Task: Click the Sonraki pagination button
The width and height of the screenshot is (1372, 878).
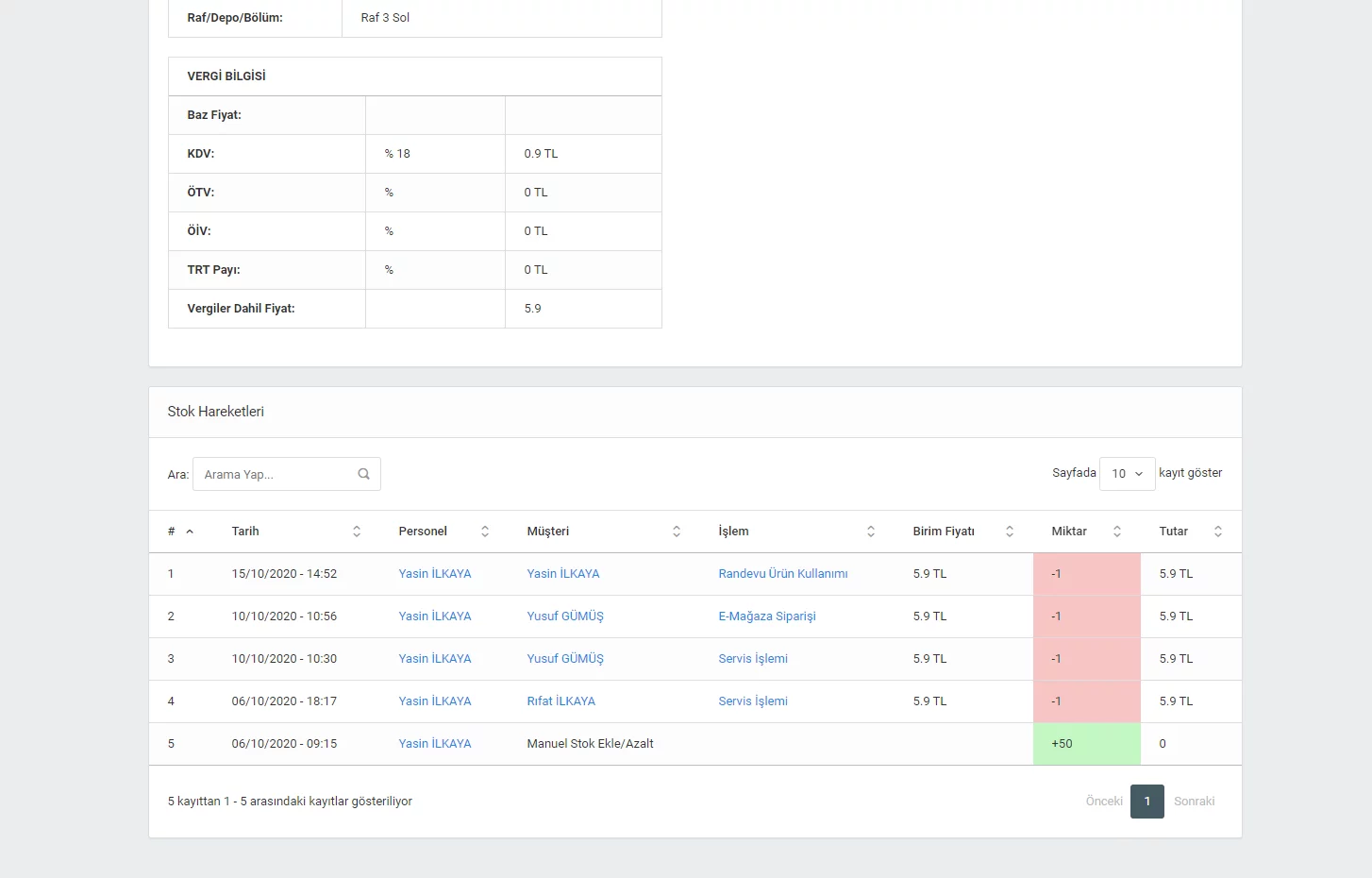Action: [x=1194, y=802]
